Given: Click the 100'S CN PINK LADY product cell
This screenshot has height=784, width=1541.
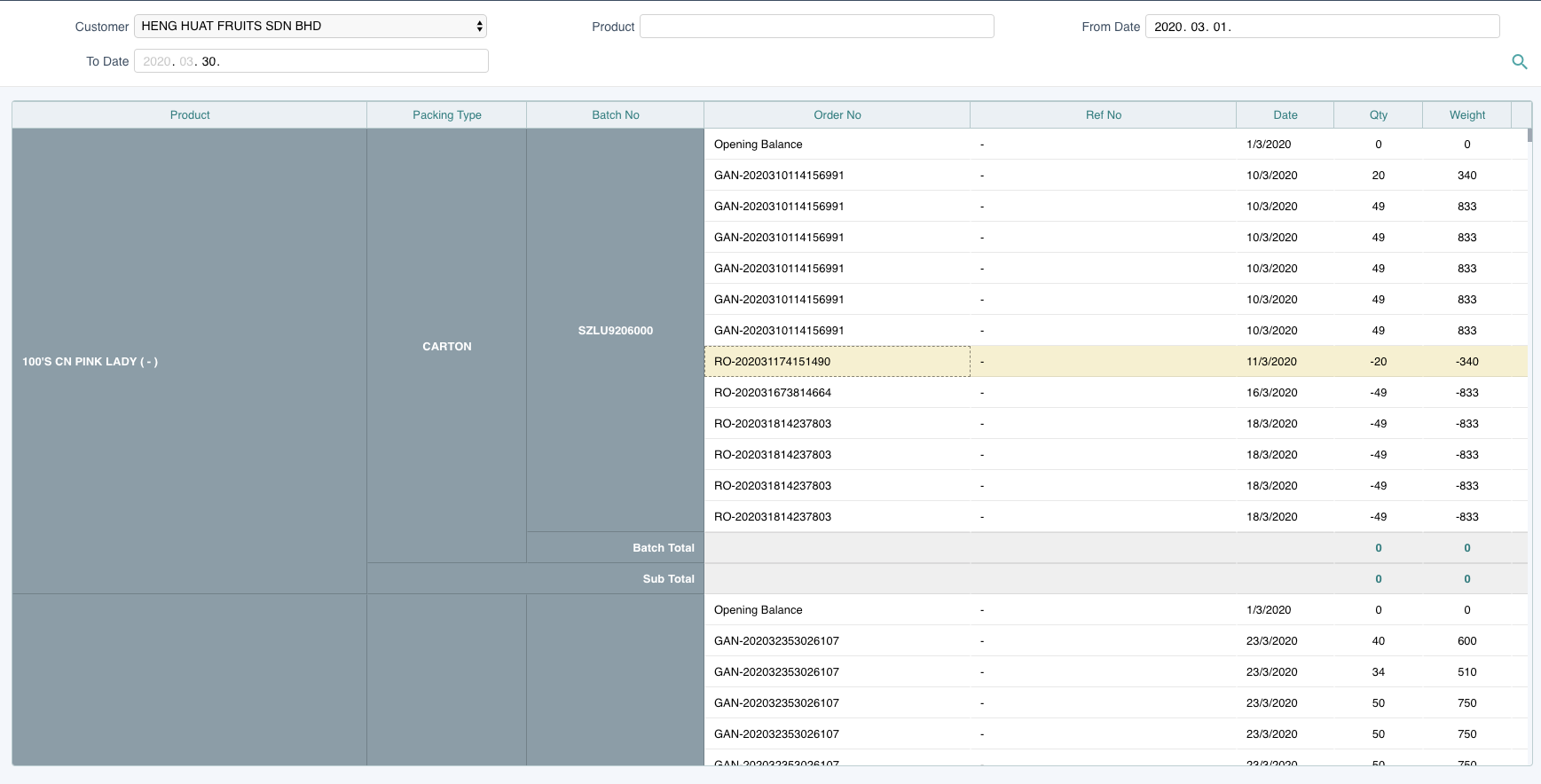Looking at the screenshot, I should [x=190, y=361].
